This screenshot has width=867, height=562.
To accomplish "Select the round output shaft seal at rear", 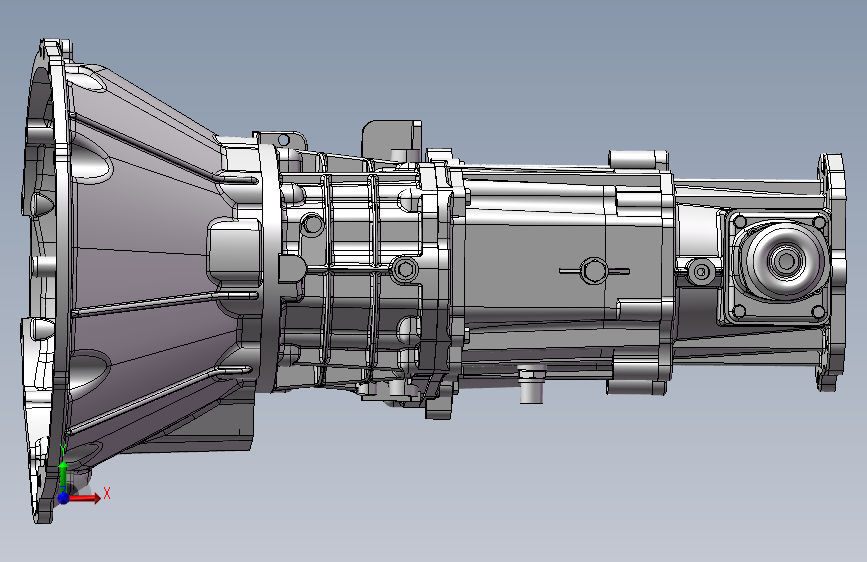I will pos(785,260).
